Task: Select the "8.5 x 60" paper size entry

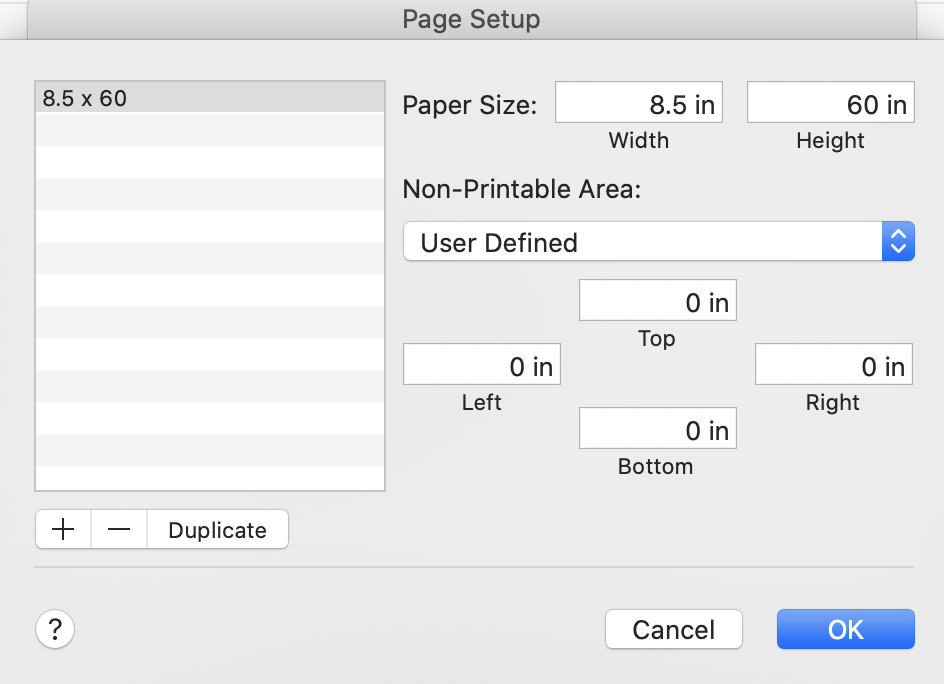Action: [210, 98]
